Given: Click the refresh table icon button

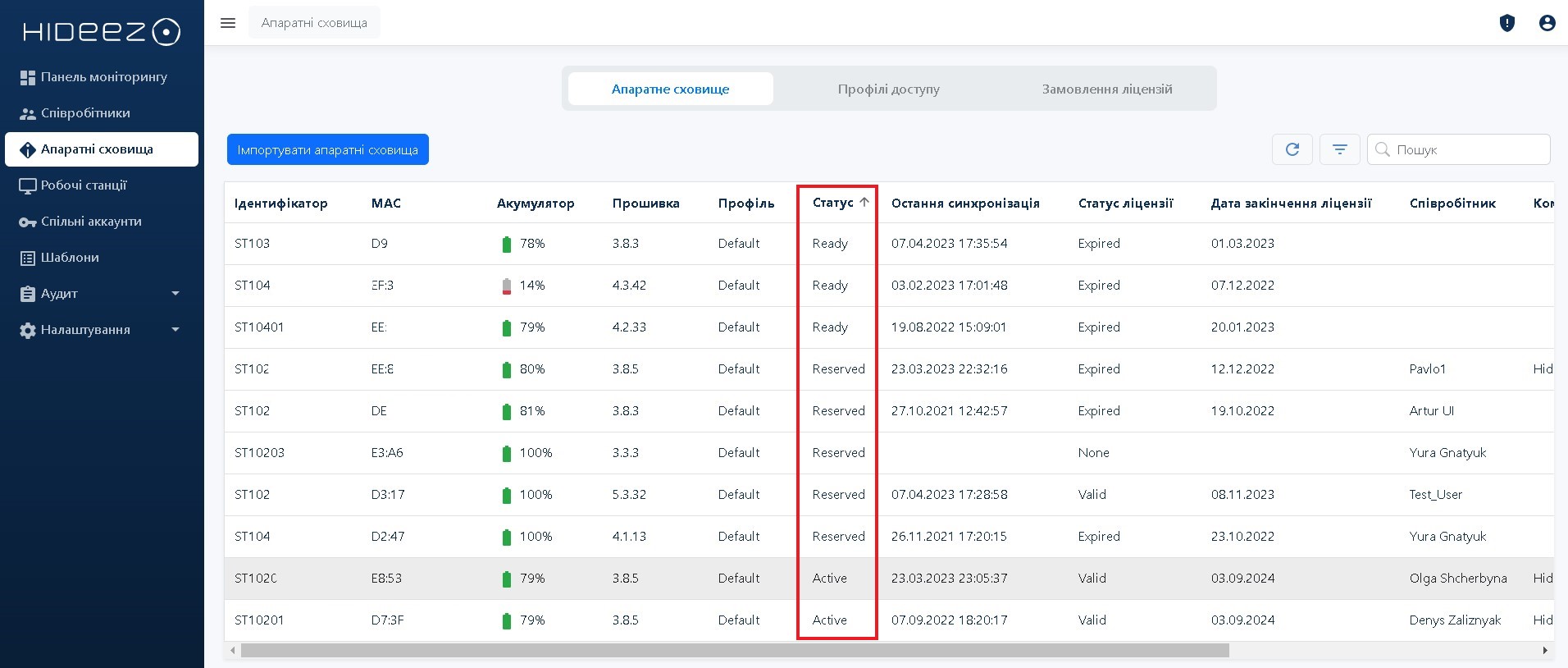Looking at the screenshot, I should [x=1292, y=149].
